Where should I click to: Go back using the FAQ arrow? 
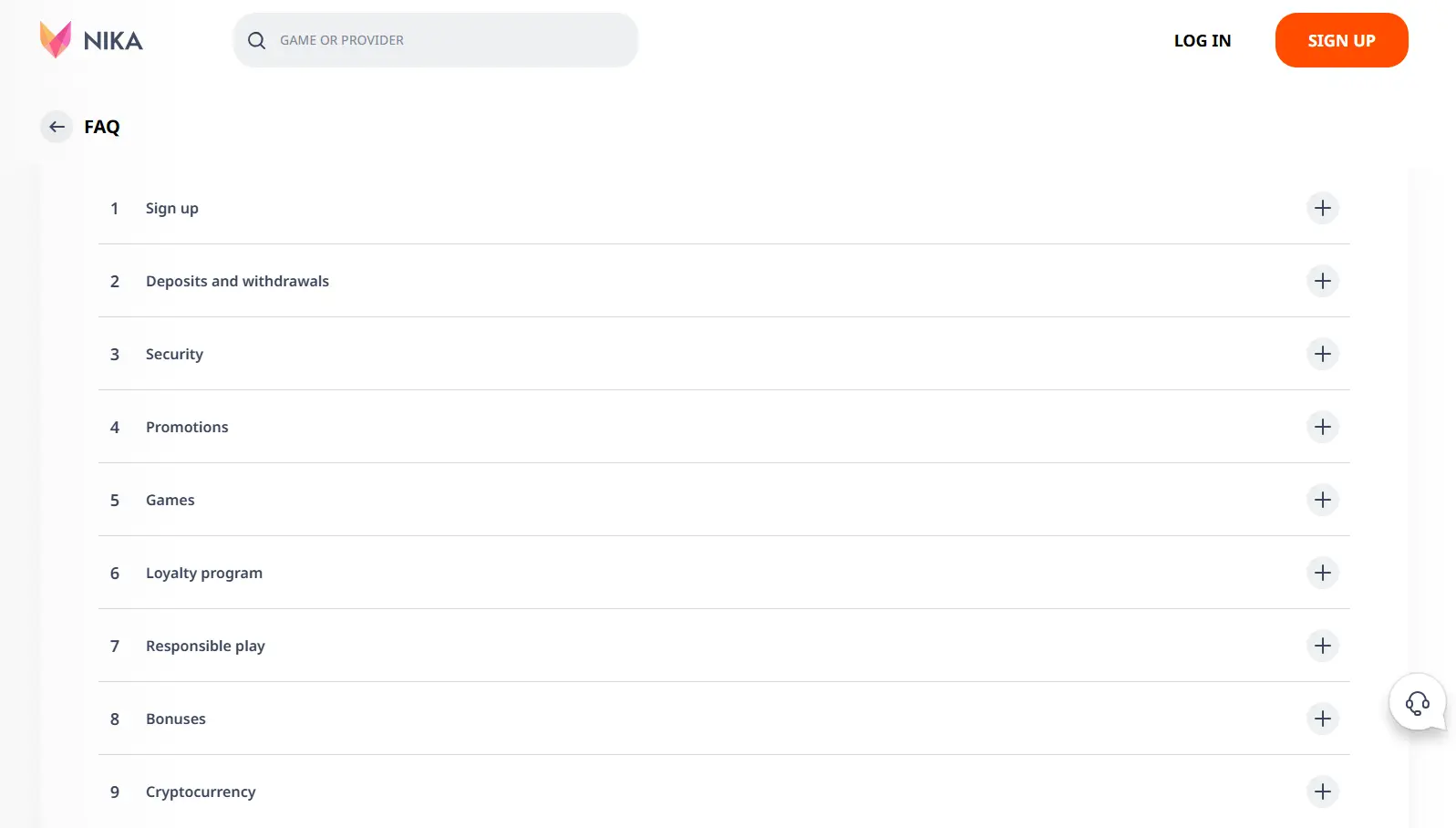pos(57,127)
